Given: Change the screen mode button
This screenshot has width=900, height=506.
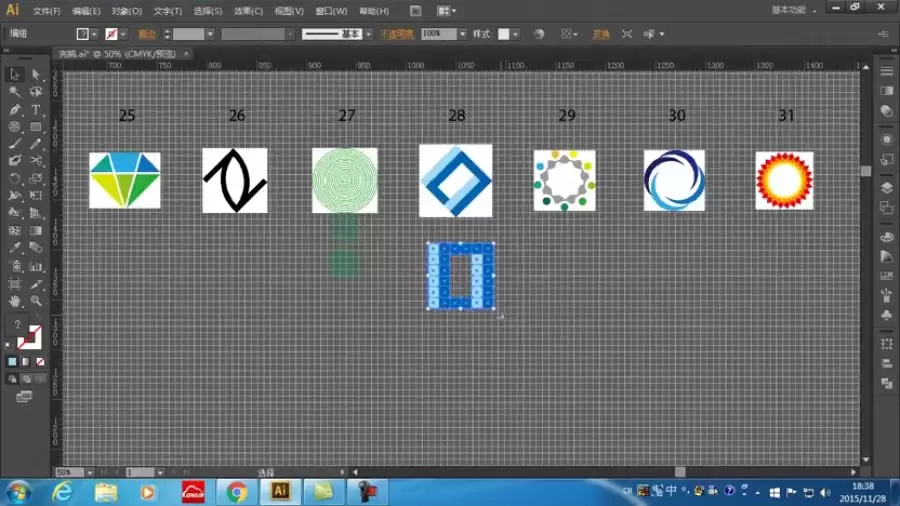Looking at the screenshot, I should [24, 396].
